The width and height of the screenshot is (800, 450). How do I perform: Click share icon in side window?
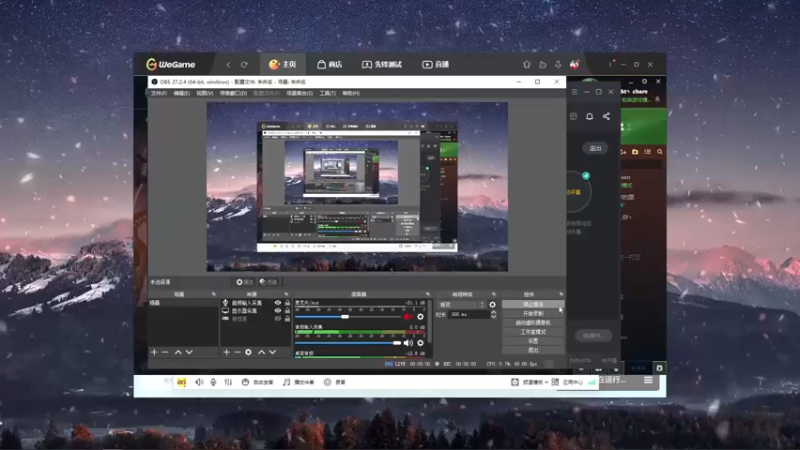pos(606,116)
